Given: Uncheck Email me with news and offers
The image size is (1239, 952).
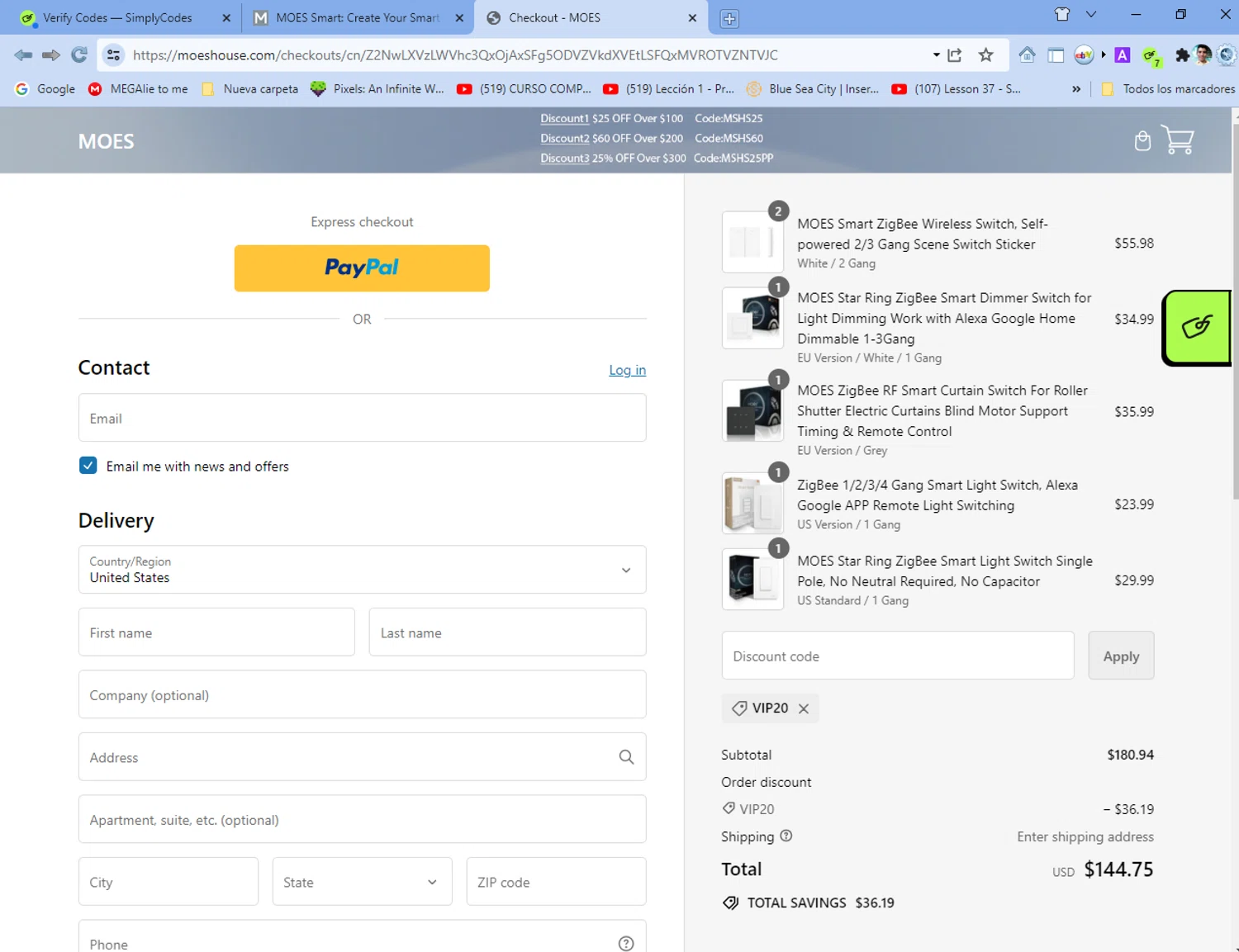Looking at the screenshot, I should coord(88,466).
